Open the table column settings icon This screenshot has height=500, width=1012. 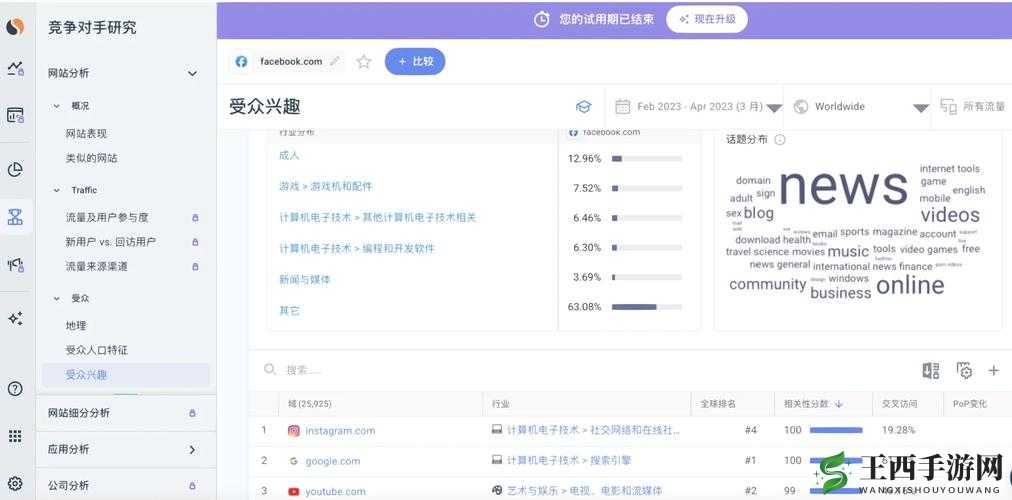point(964,370)
